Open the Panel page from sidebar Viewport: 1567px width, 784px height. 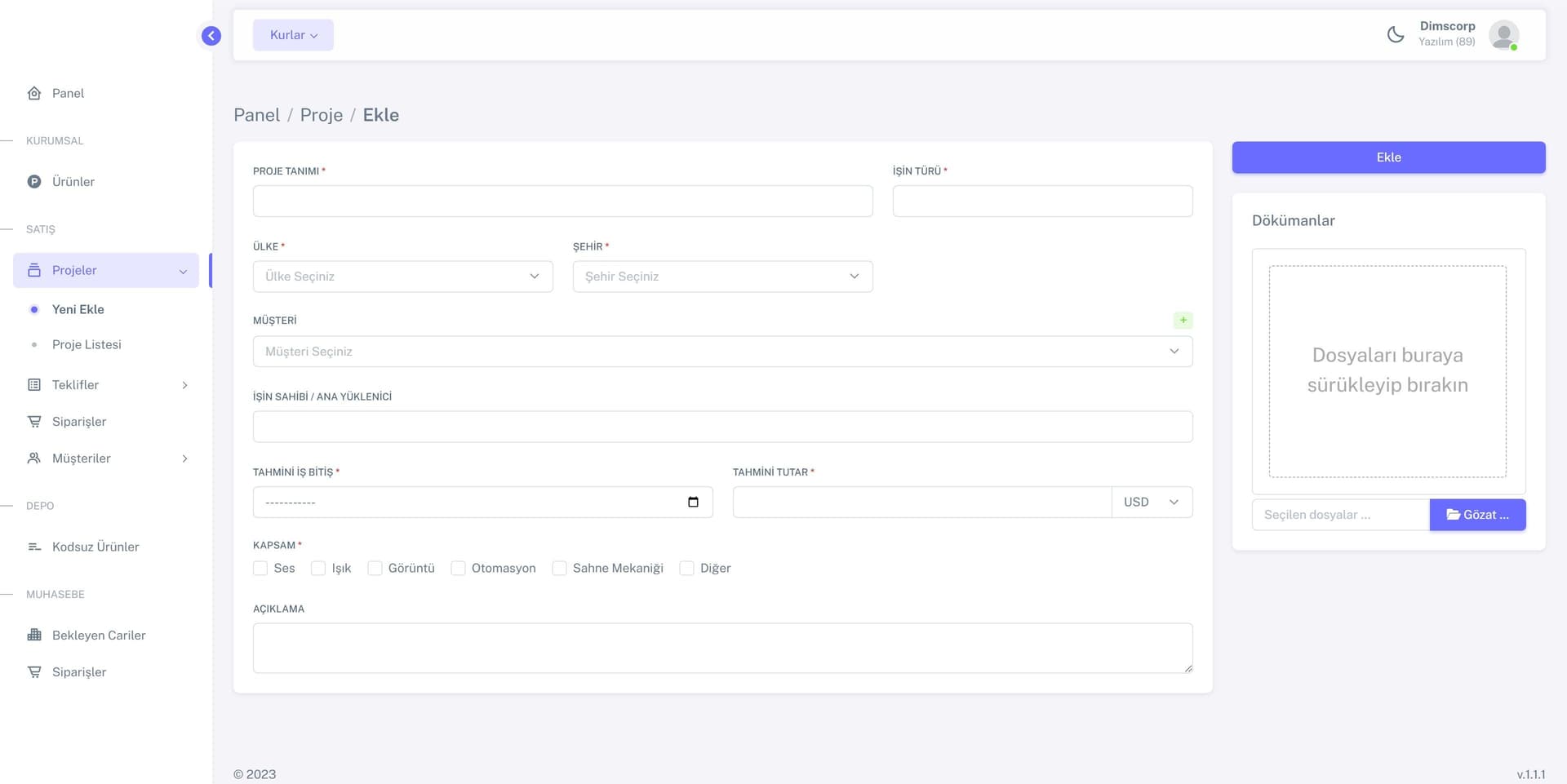click(33, 93)
